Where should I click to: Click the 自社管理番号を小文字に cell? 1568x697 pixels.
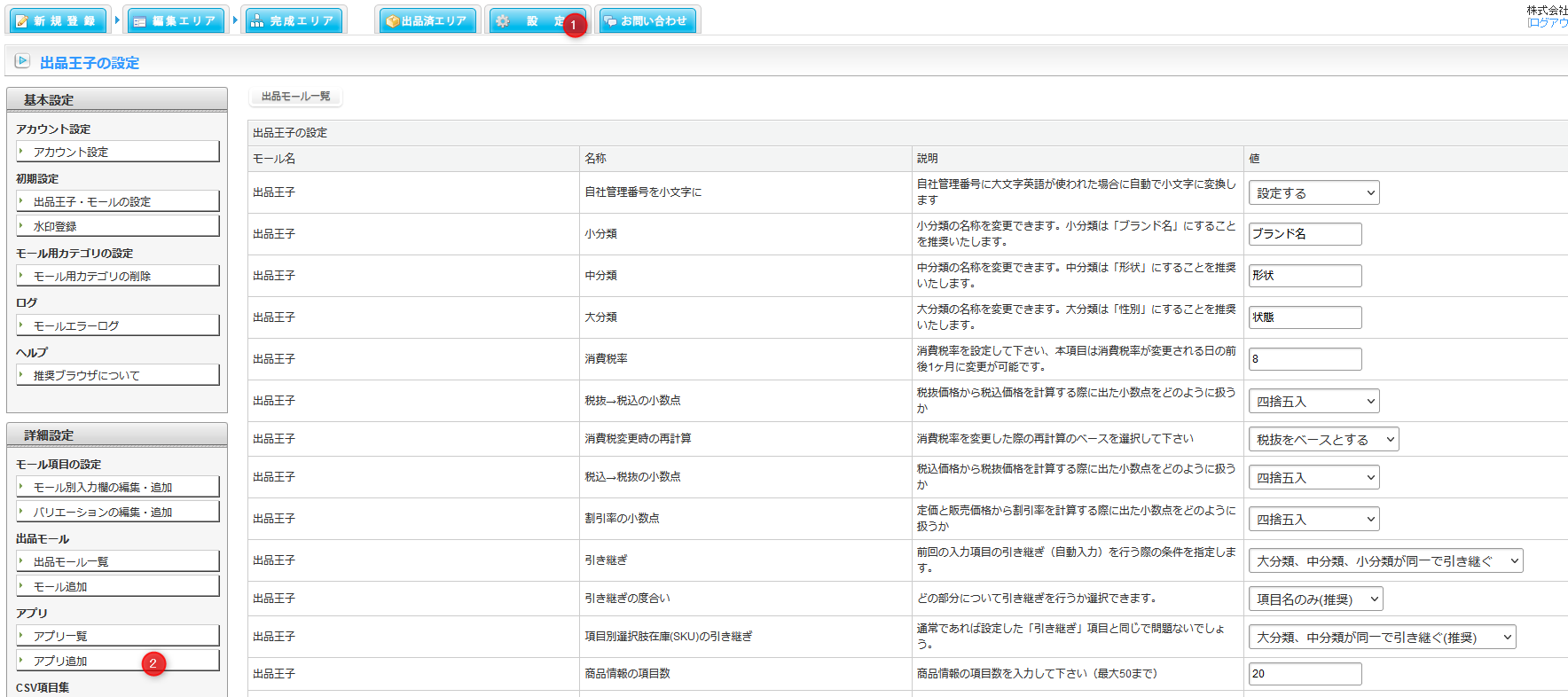coord(746,192)
